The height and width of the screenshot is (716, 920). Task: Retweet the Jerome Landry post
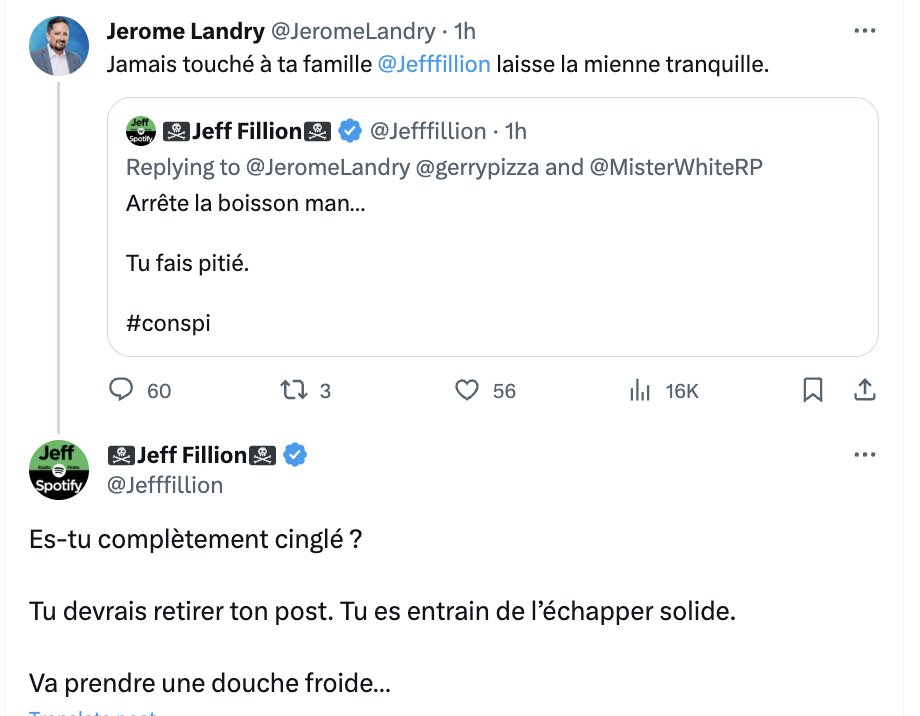point(293,390)
